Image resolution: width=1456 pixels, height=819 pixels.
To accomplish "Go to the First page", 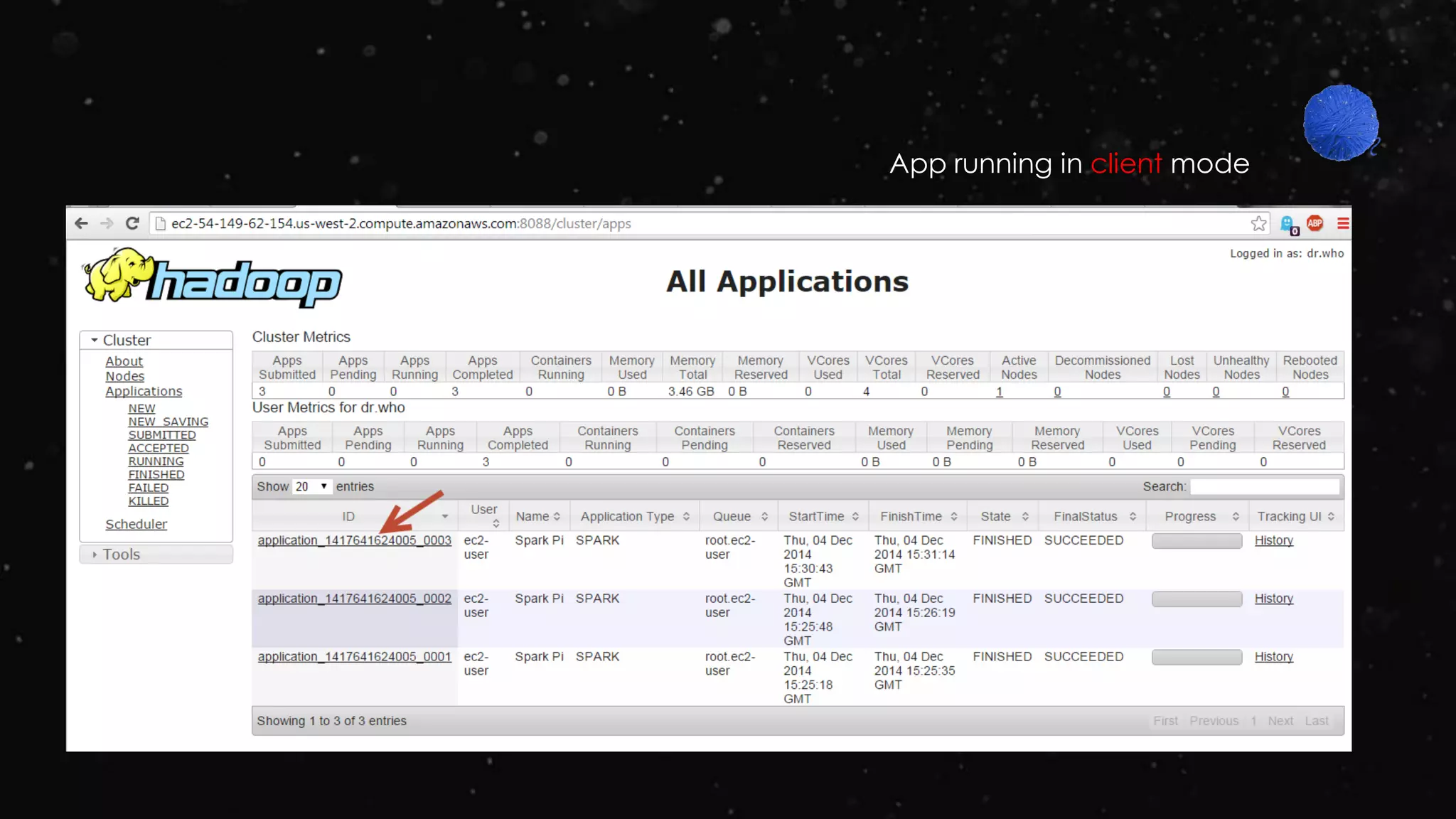I will 1165,721.
